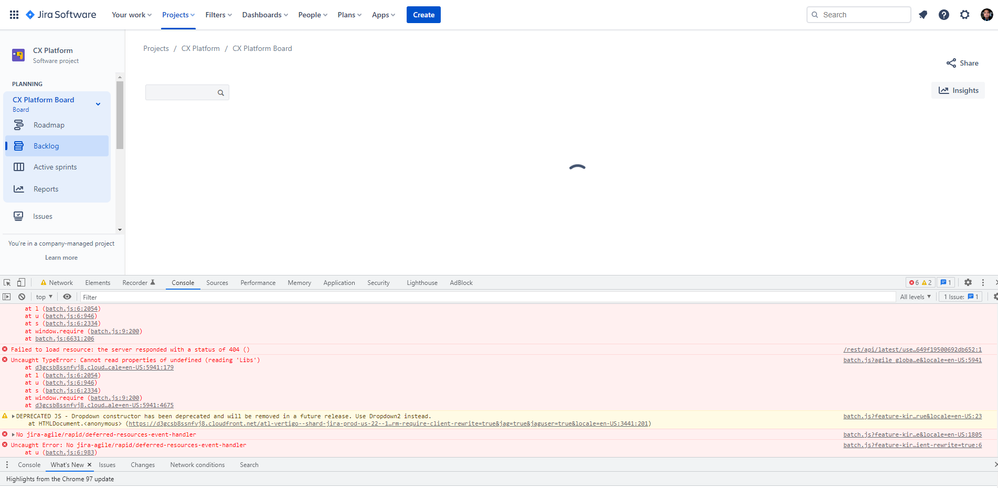Switch to the Elements DevTools tab
The height and width of the screenshot is (488, 998).
97,282
